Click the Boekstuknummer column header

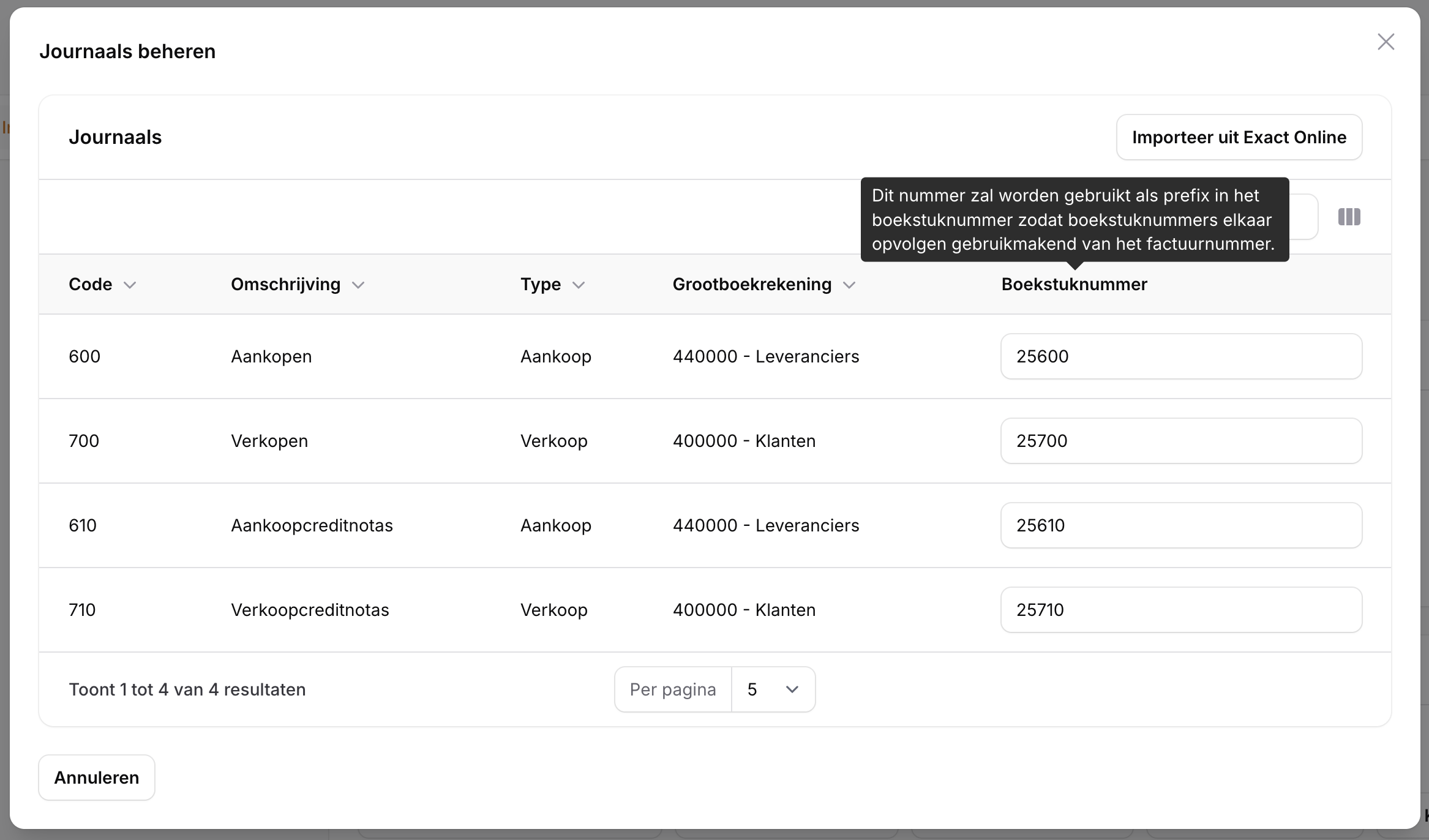1074,284
